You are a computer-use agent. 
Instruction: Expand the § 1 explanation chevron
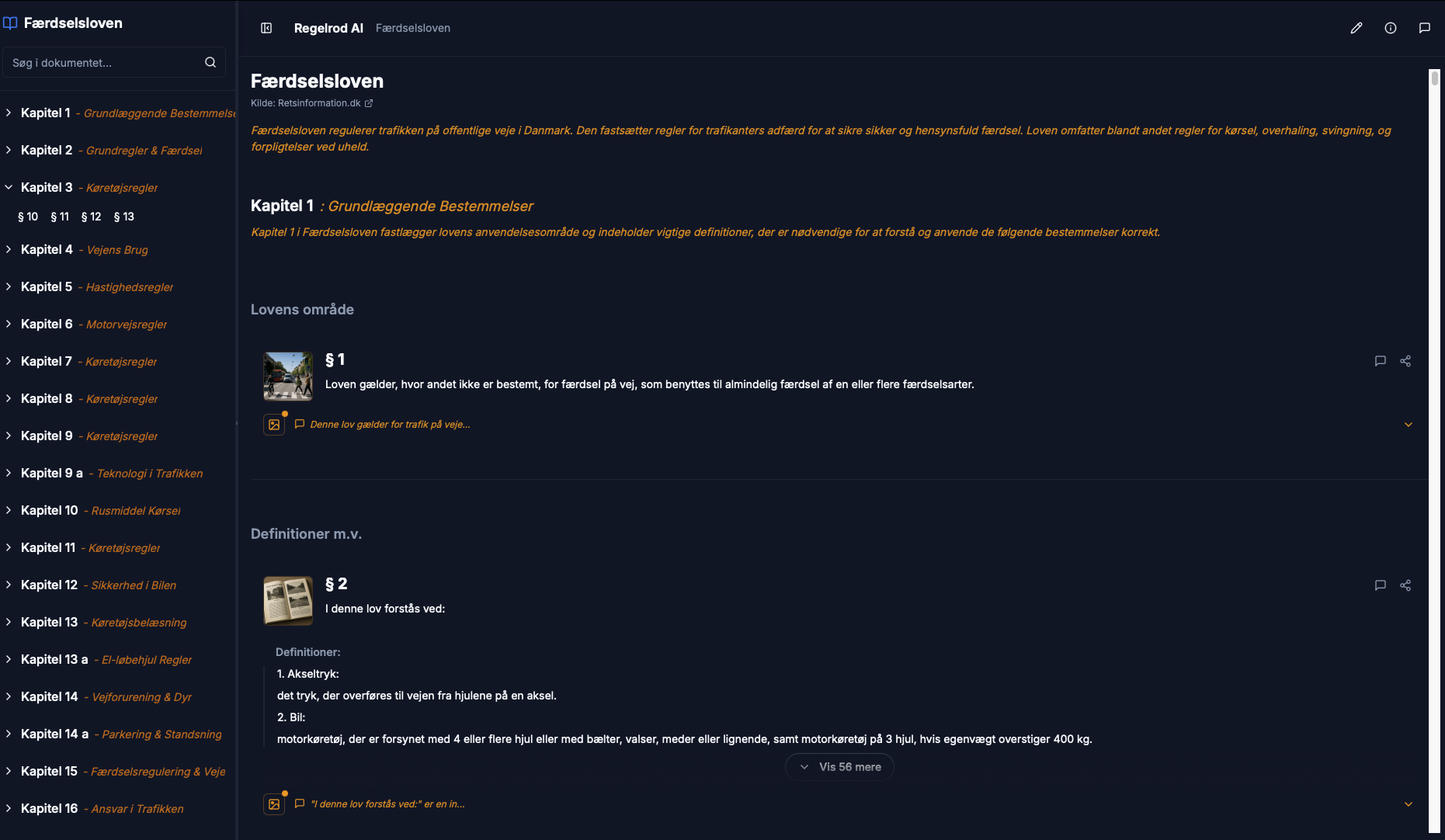click(1409, 425)
